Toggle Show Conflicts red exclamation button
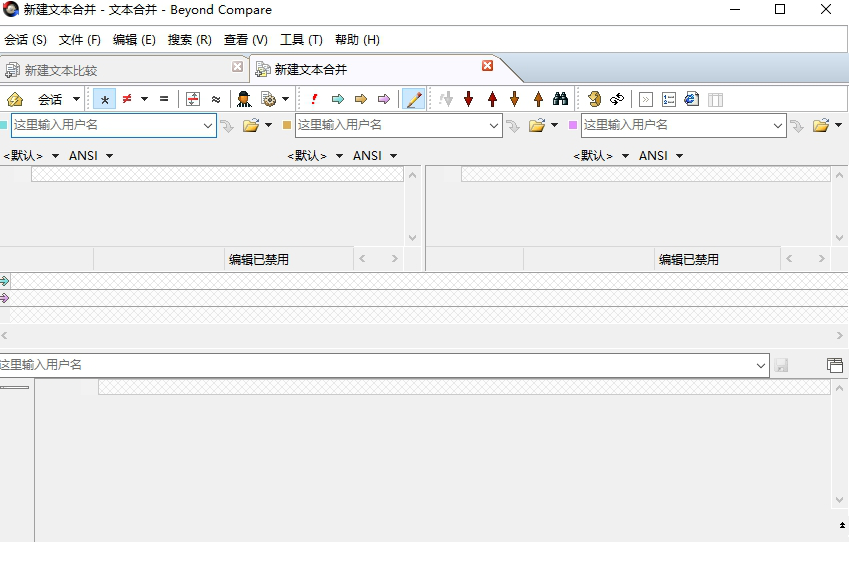This screenshot has width=849, height=563. point(314,99)
